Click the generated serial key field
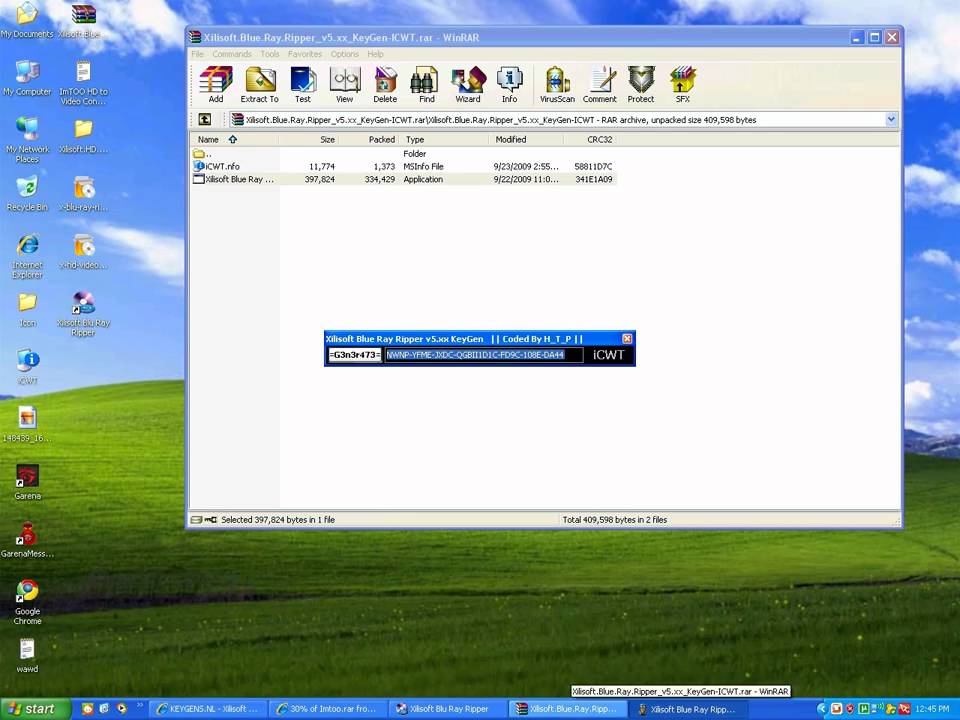The image size is (960, 720). click(484, 354)
